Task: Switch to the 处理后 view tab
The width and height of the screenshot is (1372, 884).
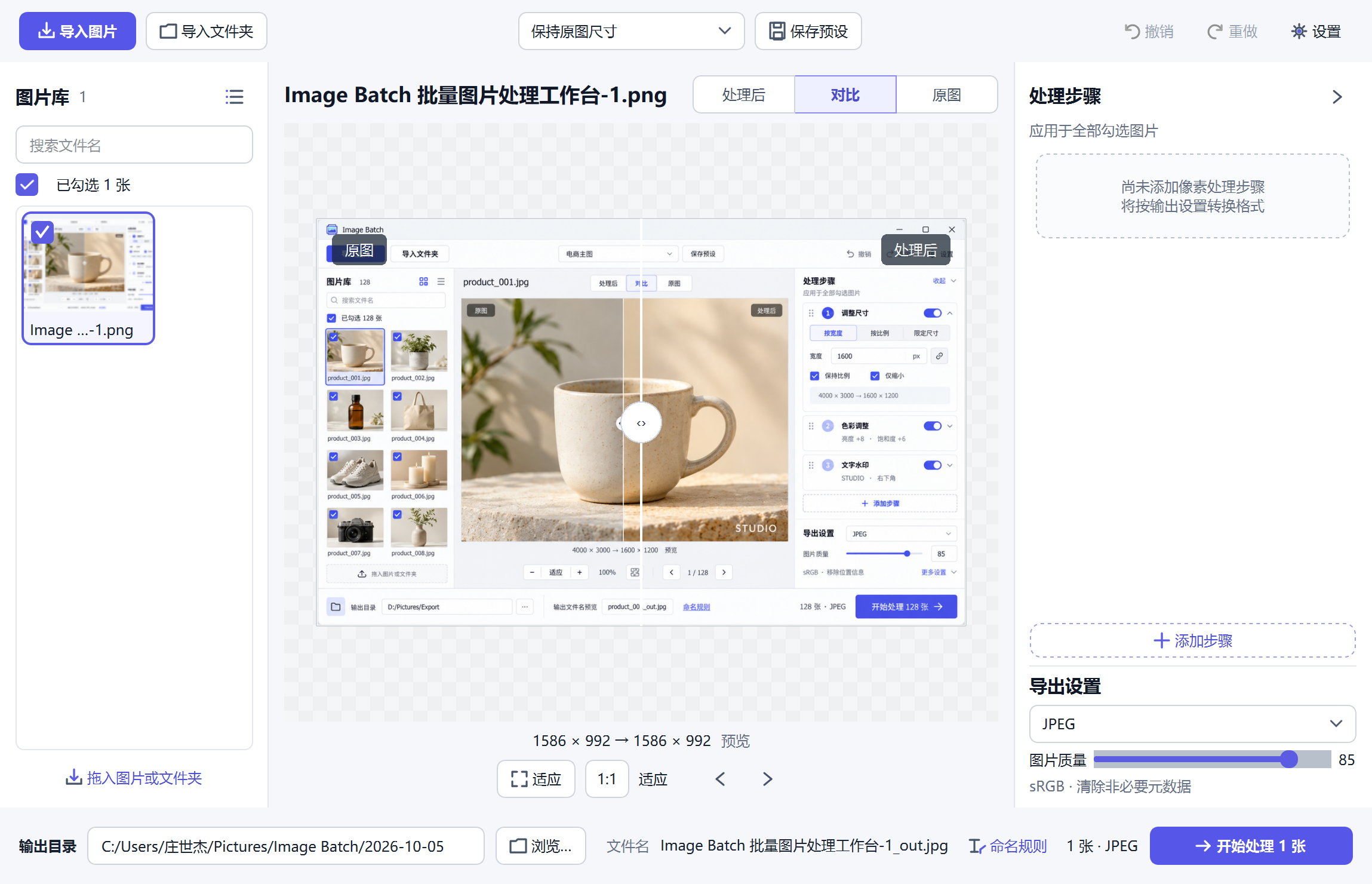Action: point(743,94)
